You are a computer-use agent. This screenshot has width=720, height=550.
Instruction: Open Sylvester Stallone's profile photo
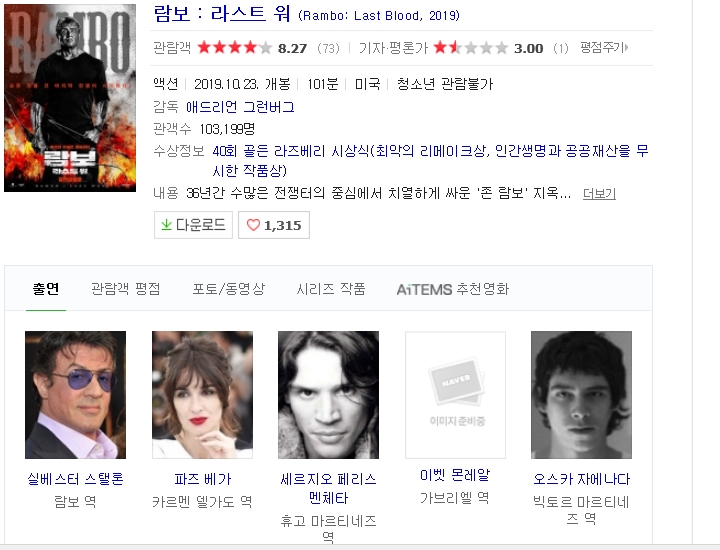pyautogui.click(x=75, y=395)
